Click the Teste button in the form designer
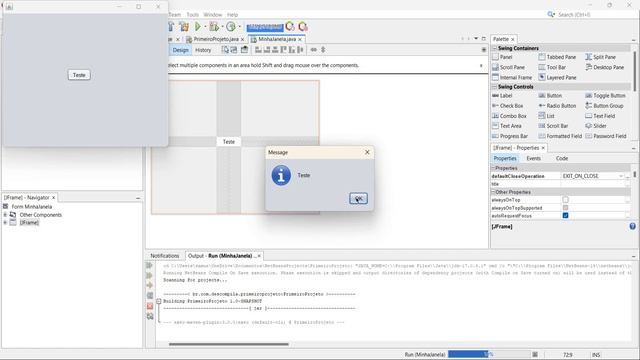The image size is (640, 360). (229, 142)
